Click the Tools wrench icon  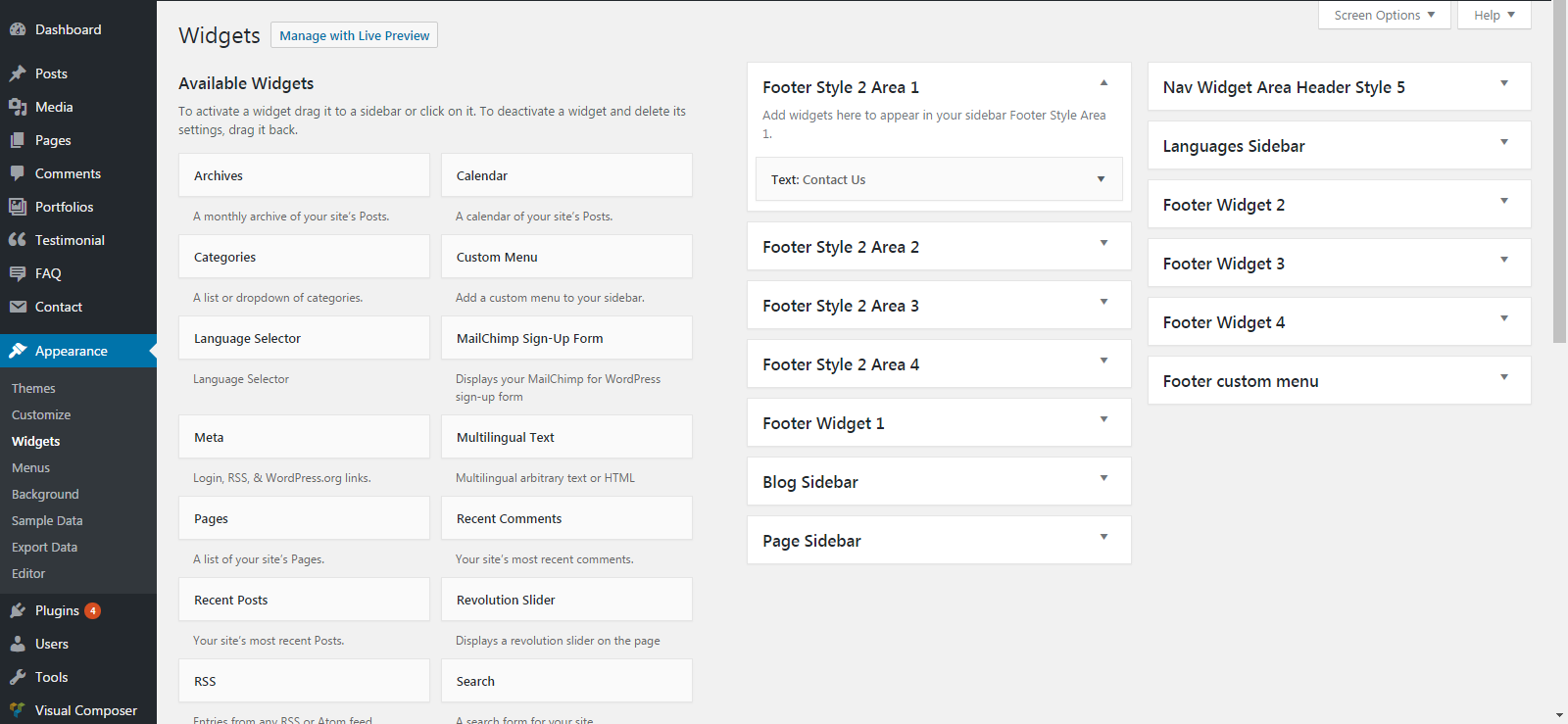[18, 677]
